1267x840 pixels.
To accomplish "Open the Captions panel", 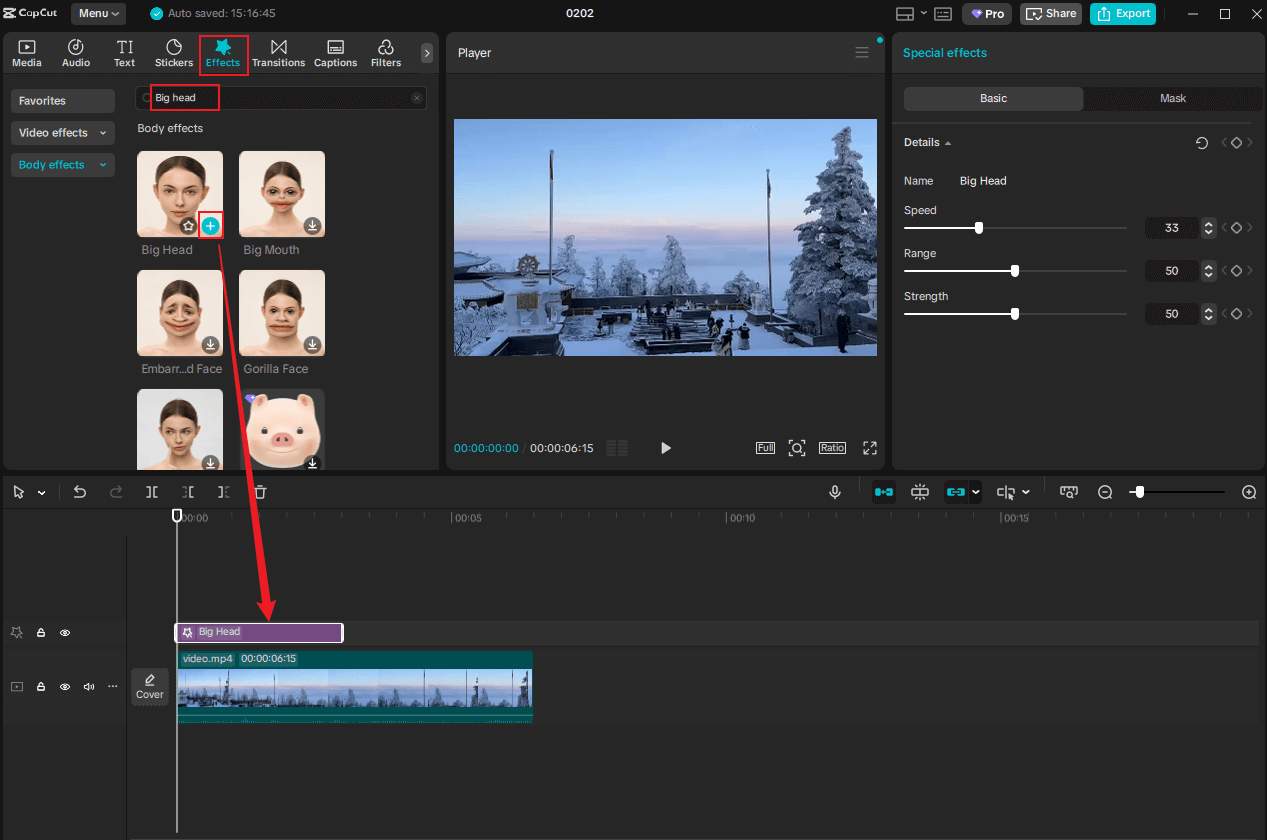I will pyautogui.click(x=335, y=53).
